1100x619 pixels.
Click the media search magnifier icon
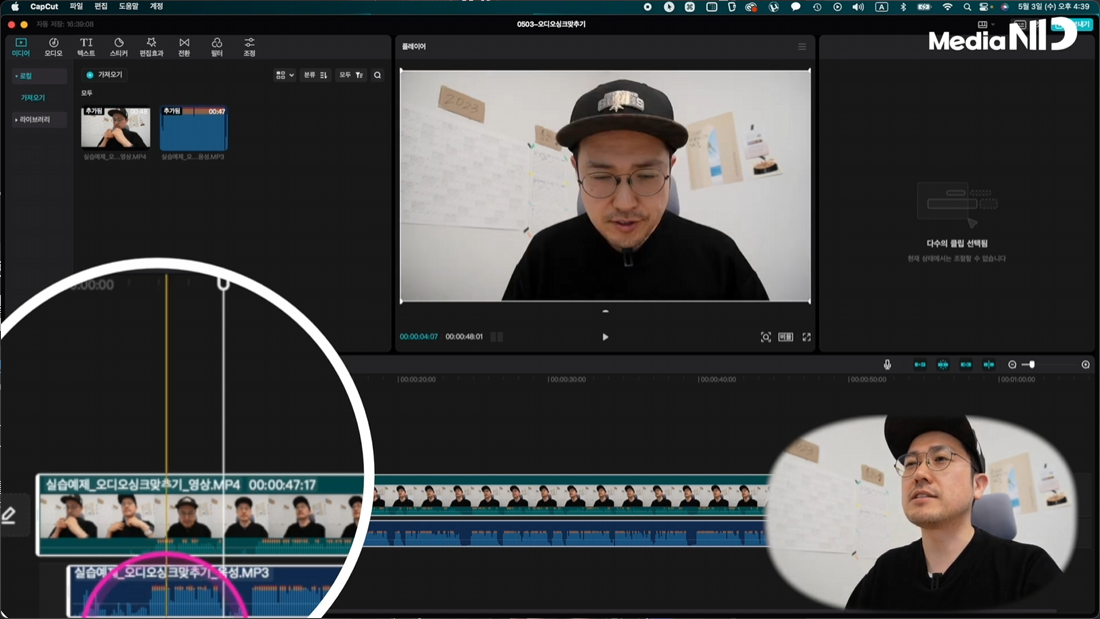(377, 75)
